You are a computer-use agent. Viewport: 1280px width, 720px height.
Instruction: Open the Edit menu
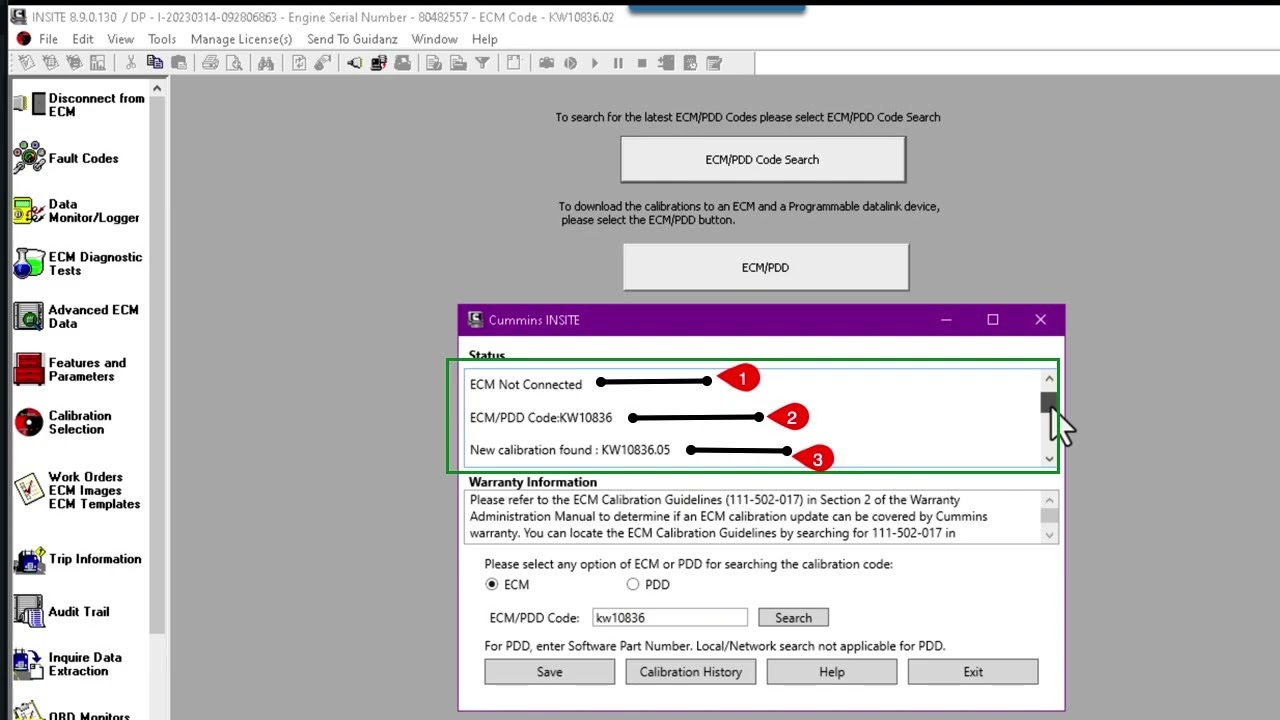[83, 39]
